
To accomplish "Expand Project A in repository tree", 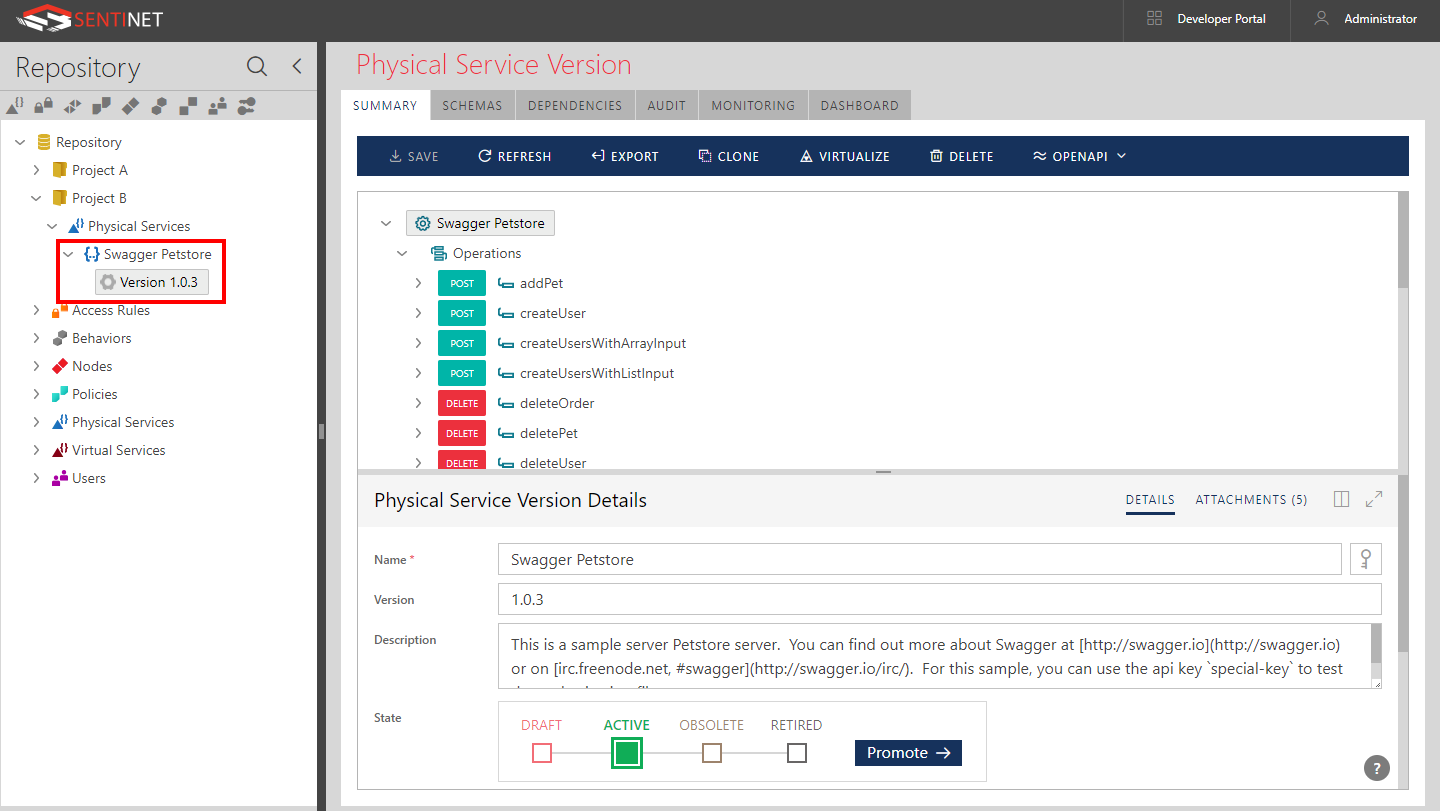I will tap(36, 170).
